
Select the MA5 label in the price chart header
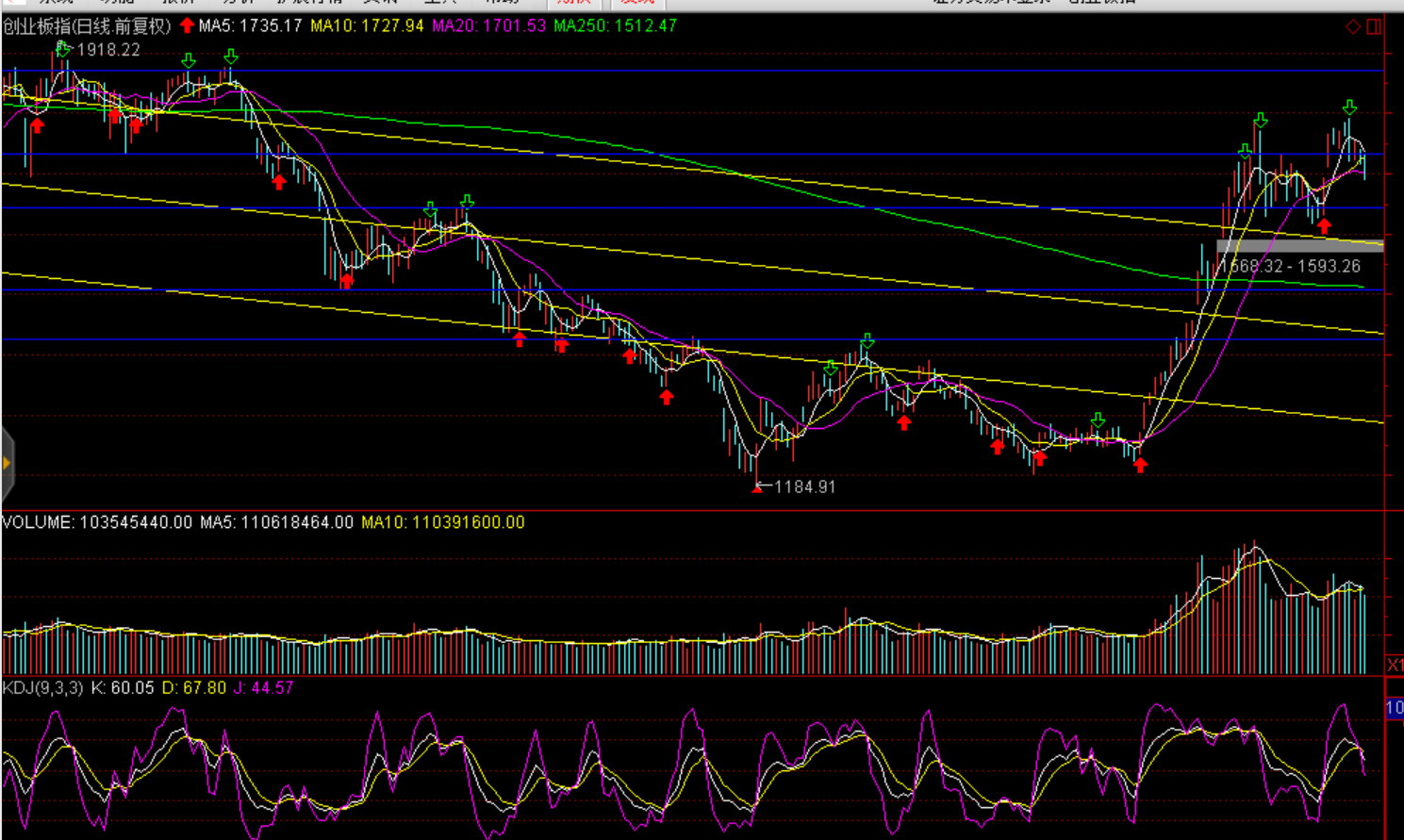pos(250,26)
